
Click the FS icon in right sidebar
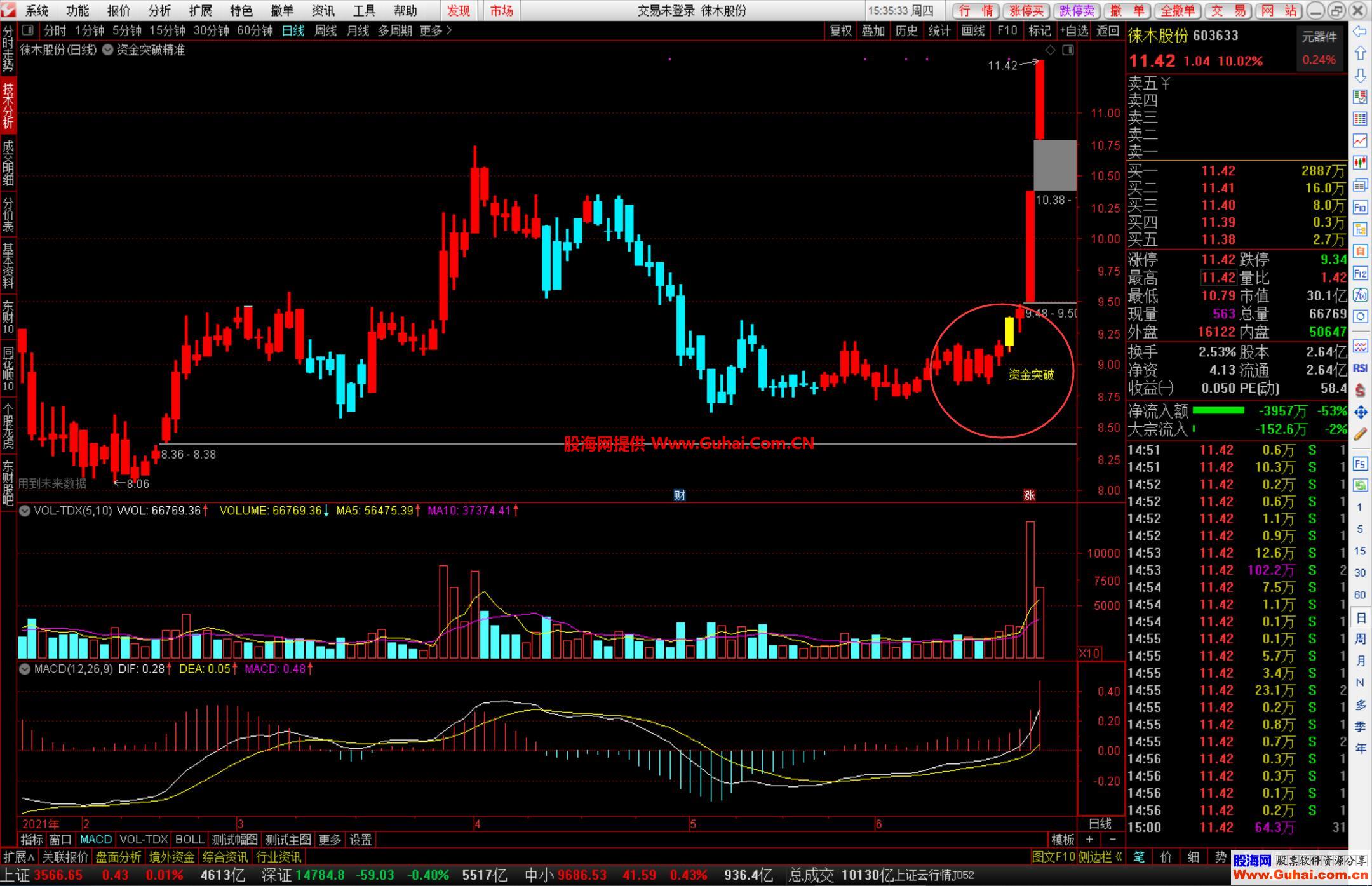click(1360, 464)
